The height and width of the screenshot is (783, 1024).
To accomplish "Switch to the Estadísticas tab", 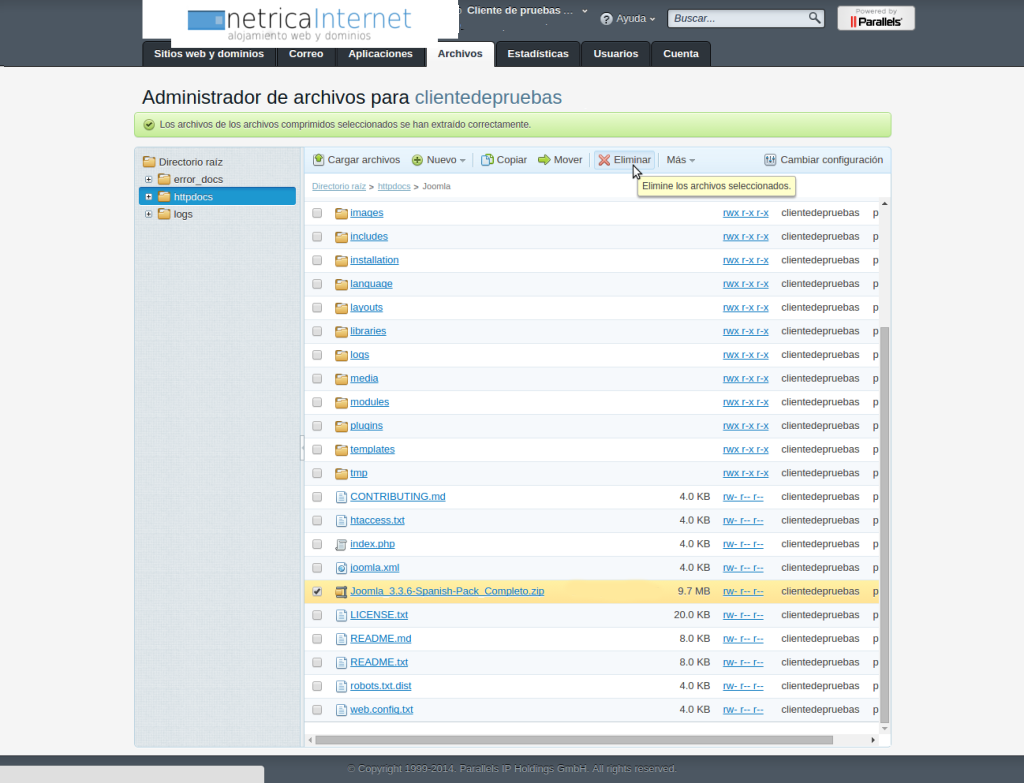I will [537, 54].
